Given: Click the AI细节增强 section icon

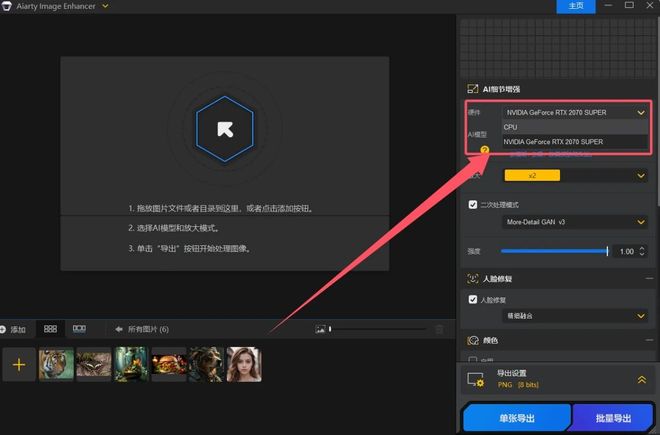Looking at the screenshot, I should tap(473, 89).
